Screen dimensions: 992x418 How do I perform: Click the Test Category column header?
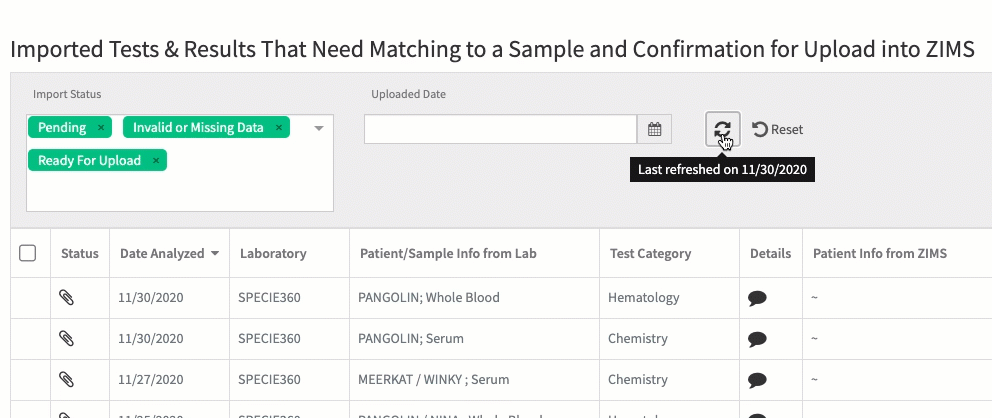point(650,254)
